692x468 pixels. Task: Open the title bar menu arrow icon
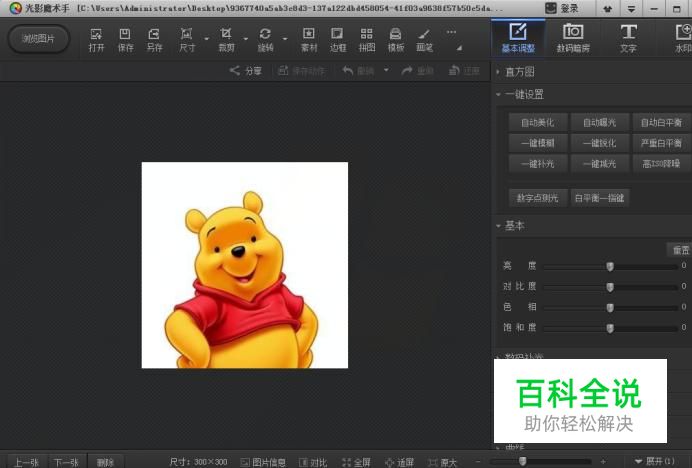coord(632,8)
